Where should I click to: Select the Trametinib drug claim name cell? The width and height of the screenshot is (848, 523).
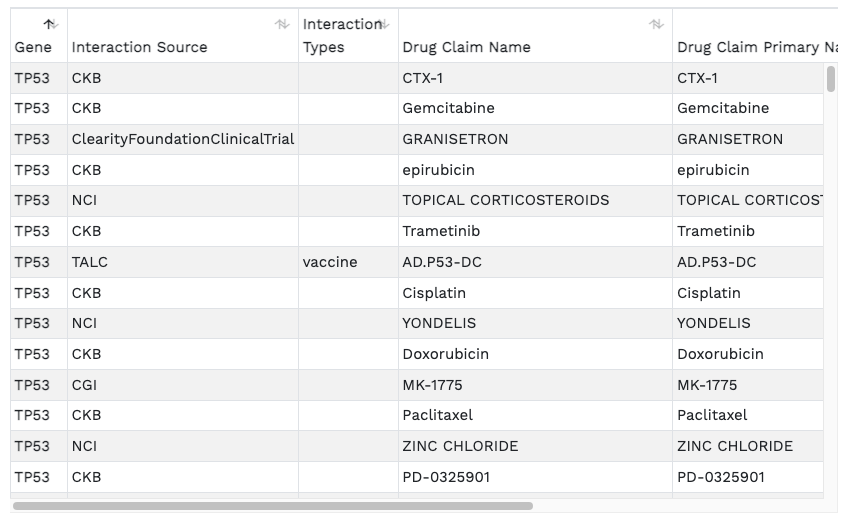tap(440, 231)
